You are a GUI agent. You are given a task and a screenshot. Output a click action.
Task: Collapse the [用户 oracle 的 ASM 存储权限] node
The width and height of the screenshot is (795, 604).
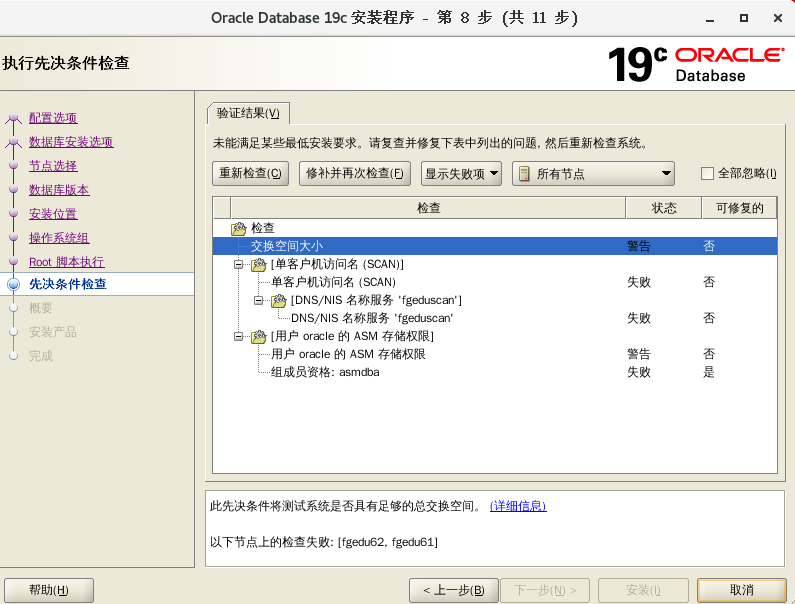coord(238,336)
